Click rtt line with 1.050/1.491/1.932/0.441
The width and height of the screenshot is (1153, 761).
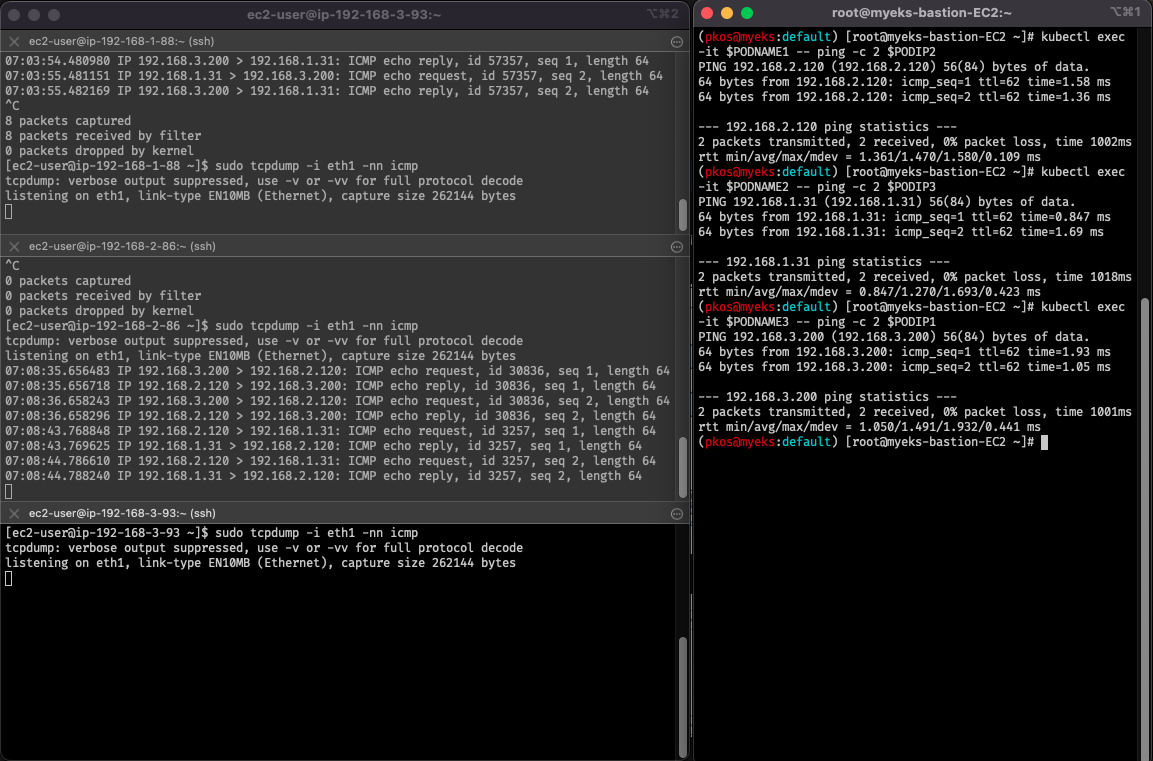click(x=869, y=426)
